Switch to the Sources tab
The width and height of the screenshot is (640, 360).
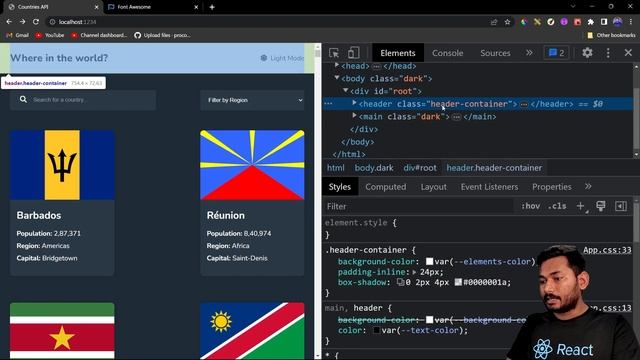(x=495, y=53)
